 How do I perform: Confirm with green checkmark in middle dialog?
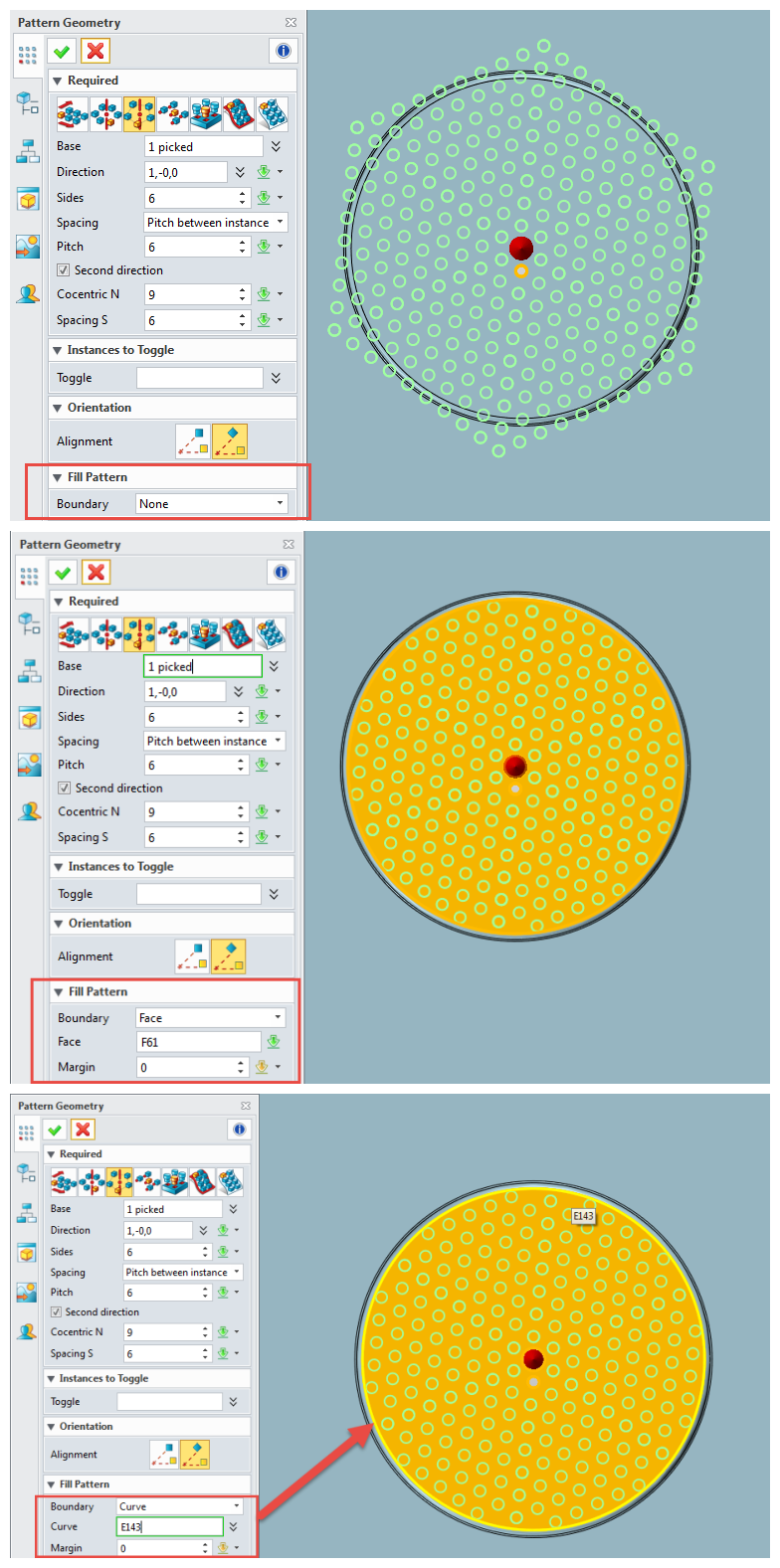63,572
